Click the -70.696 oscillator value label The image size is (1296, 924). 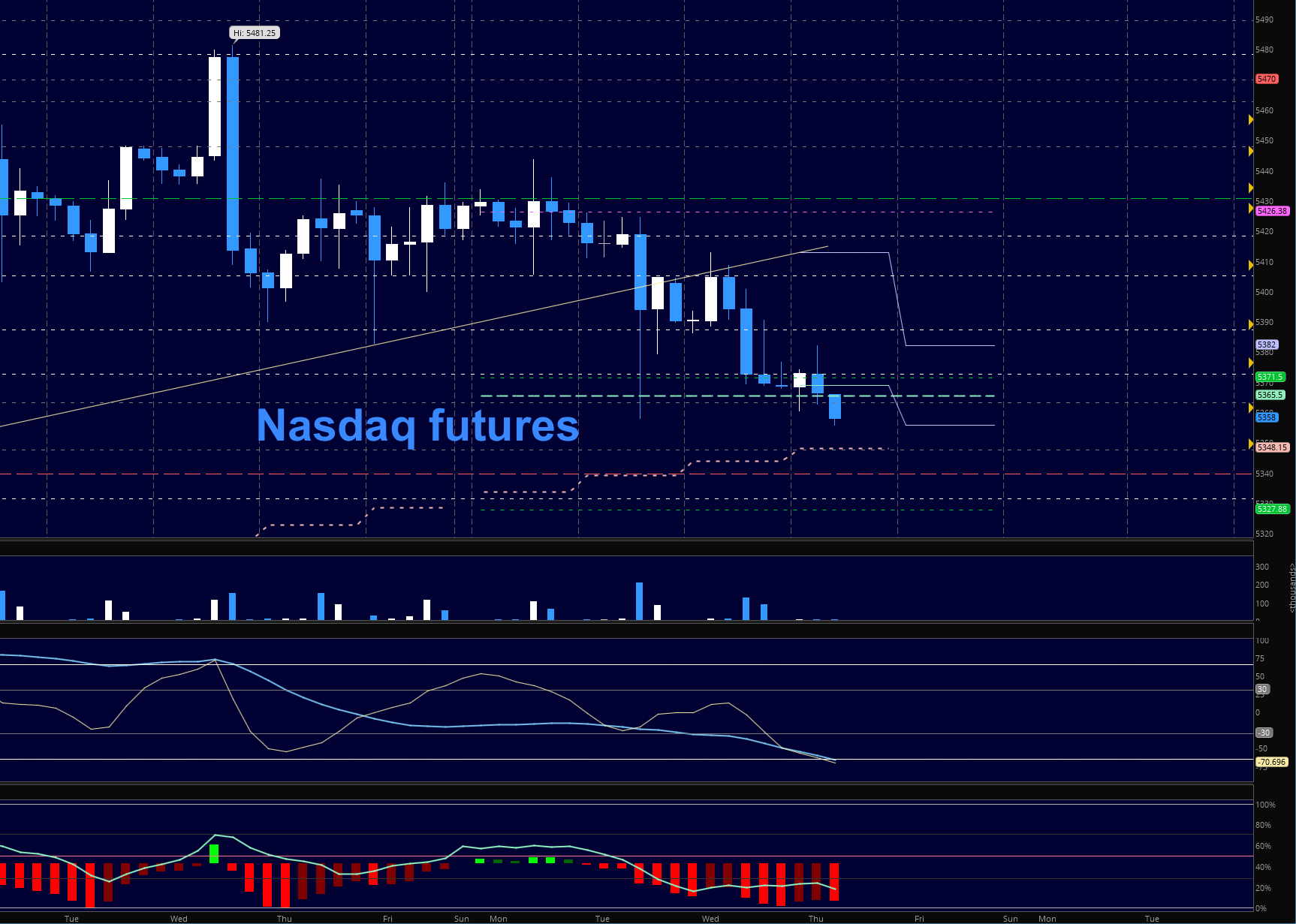click(1272, 762)
